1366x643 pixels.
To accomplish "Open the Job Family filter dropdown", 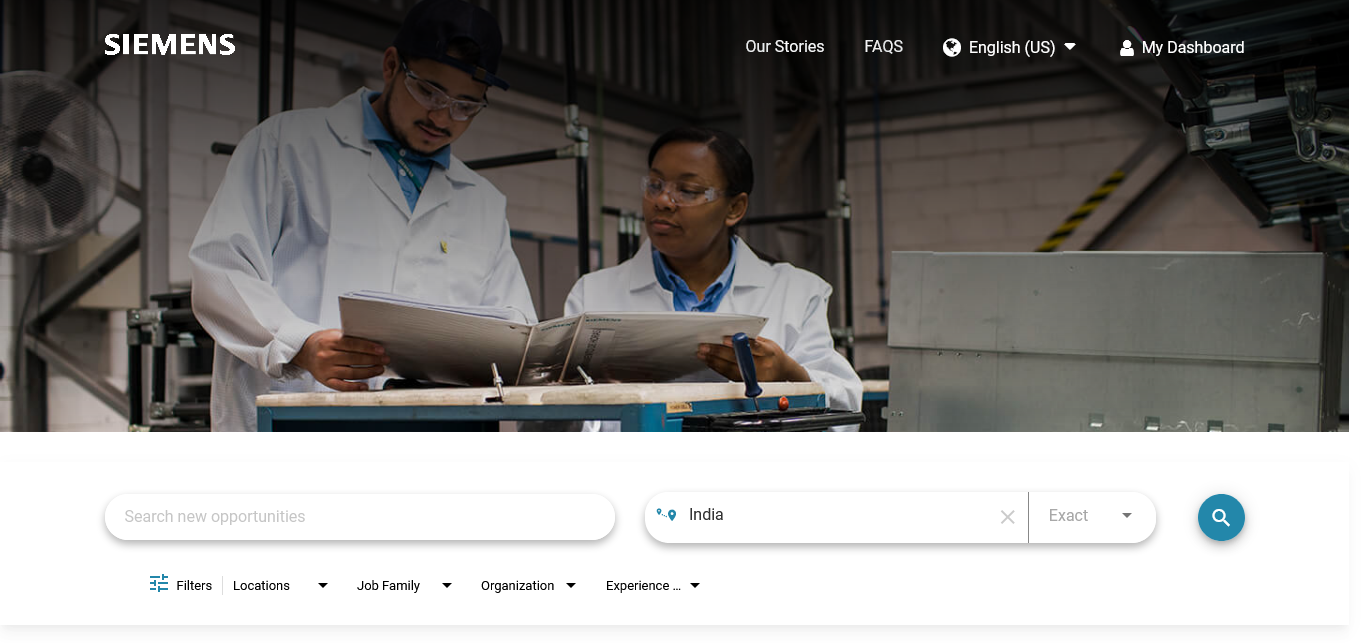I will (x=446, y=586).
